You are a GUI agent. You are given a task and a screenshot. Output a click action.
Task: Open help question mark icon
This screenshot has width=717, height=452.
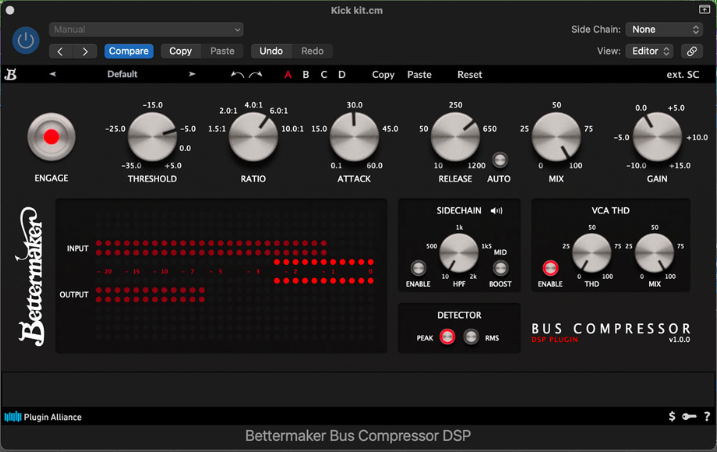click(707, 416)
